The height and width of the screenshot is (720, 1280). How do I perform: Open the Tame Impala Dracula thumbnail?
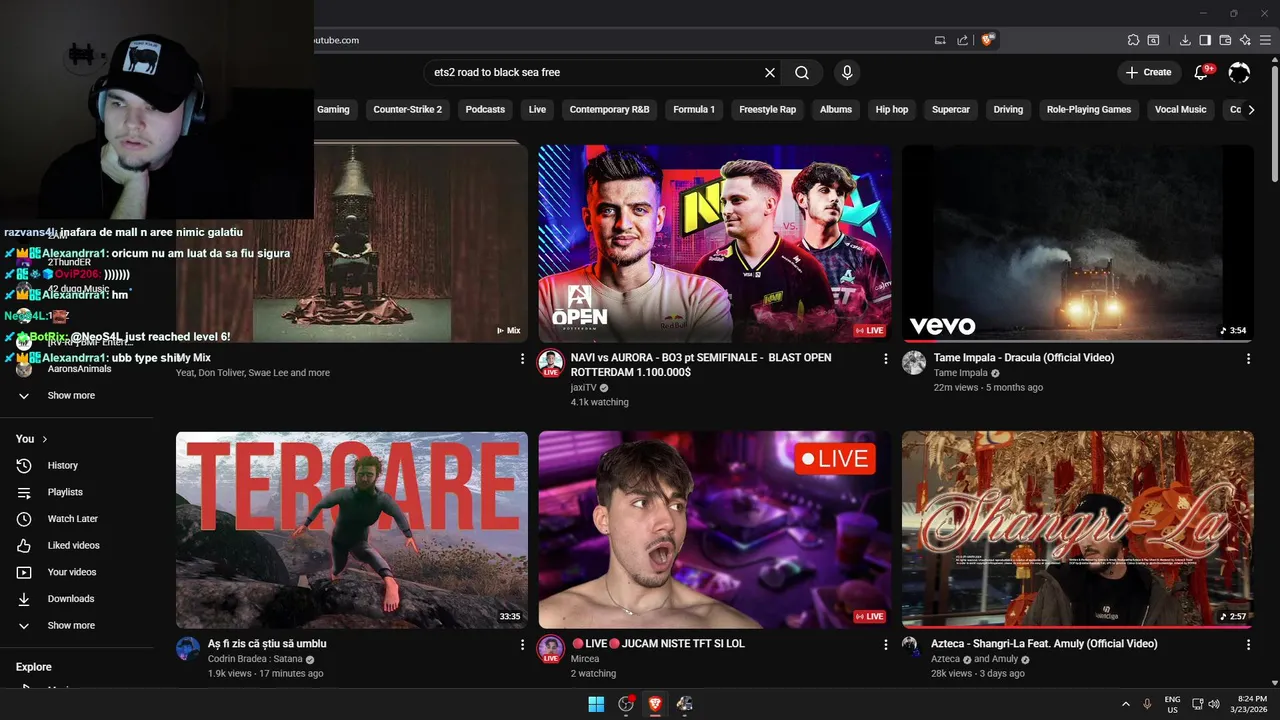[x=1077, y=244]
